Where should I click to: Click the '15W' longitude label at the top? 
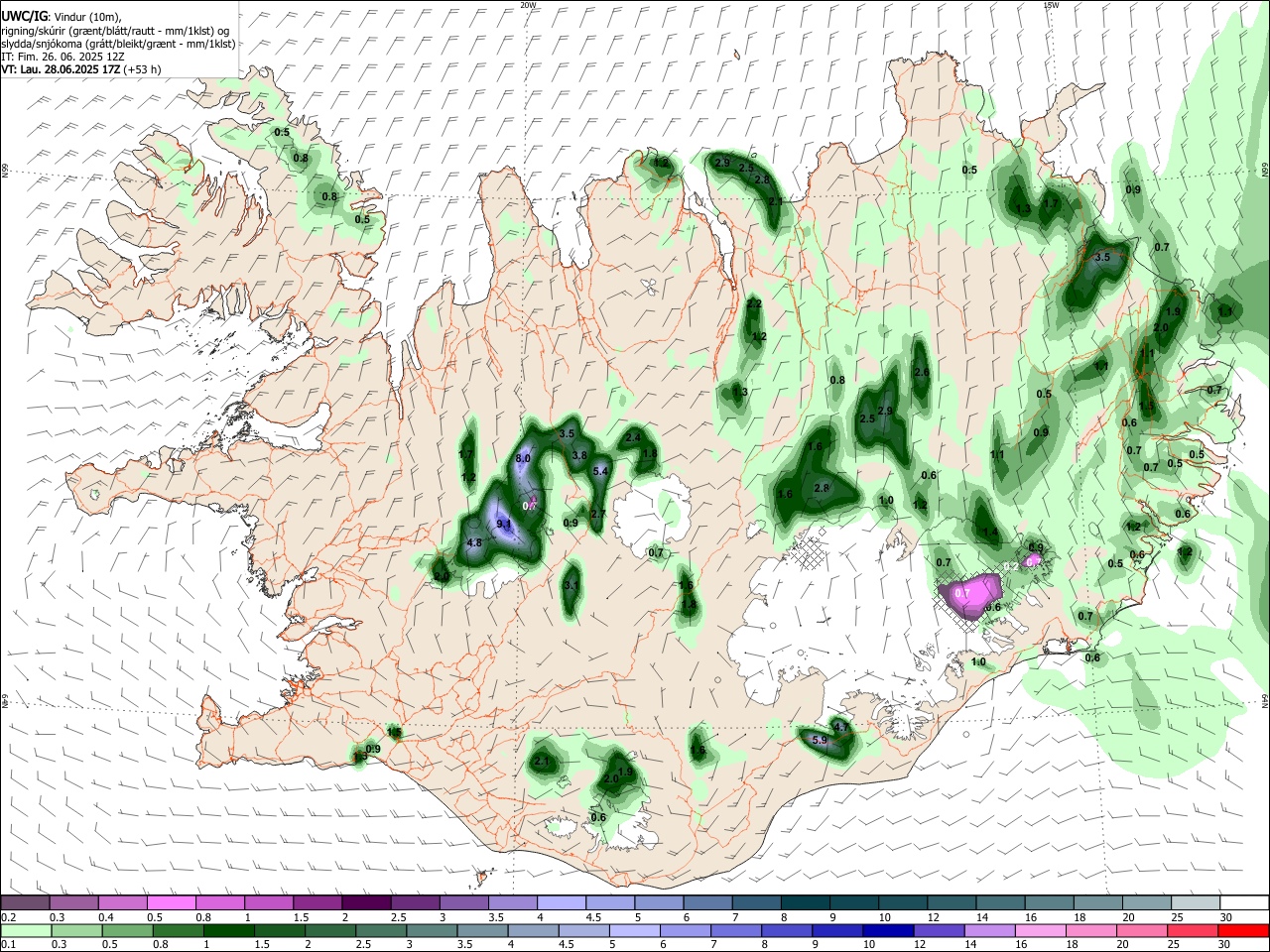tap(1051, 5)
